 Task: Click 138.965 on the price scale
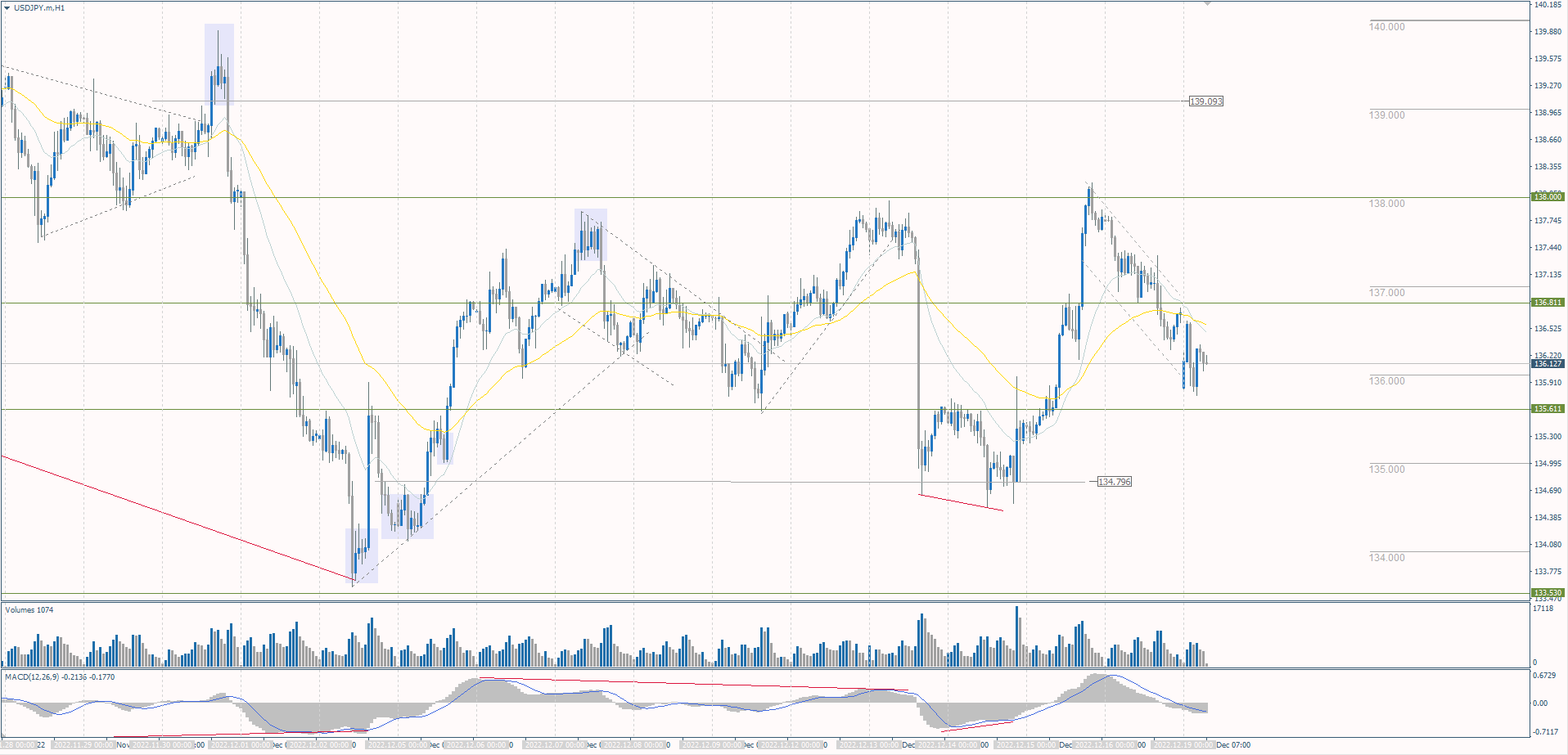[1548, 113]
